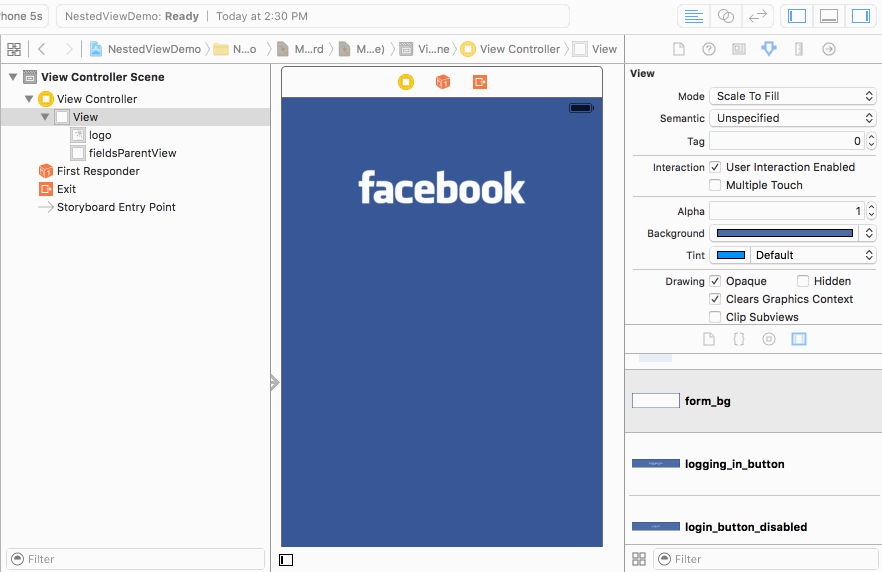
Task: Open Background color dropdown arrows
Action: pos(868,233)
